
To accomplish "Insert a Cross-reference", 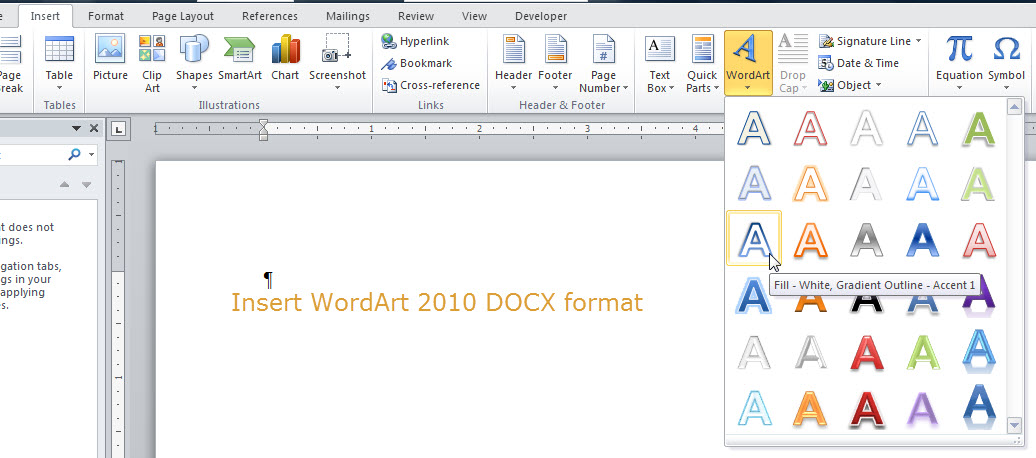I will (x=431, y=85).
